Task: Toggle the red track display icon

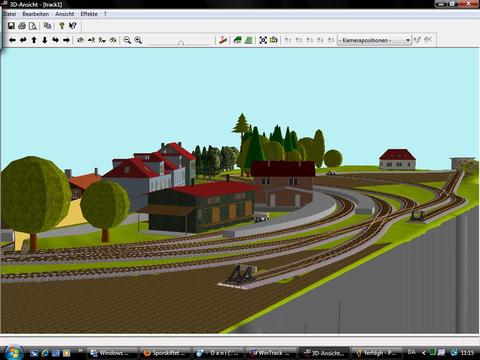Action: coord(223,40)
